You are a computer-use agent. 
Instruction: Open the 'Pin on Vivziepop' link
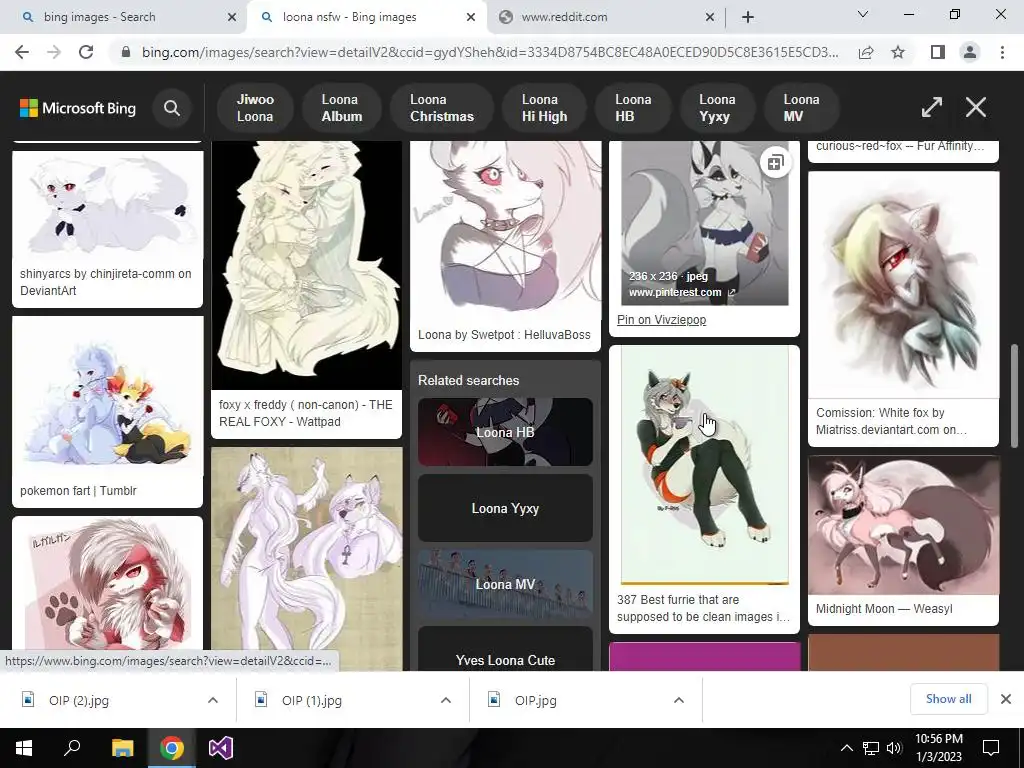[661, 320]
